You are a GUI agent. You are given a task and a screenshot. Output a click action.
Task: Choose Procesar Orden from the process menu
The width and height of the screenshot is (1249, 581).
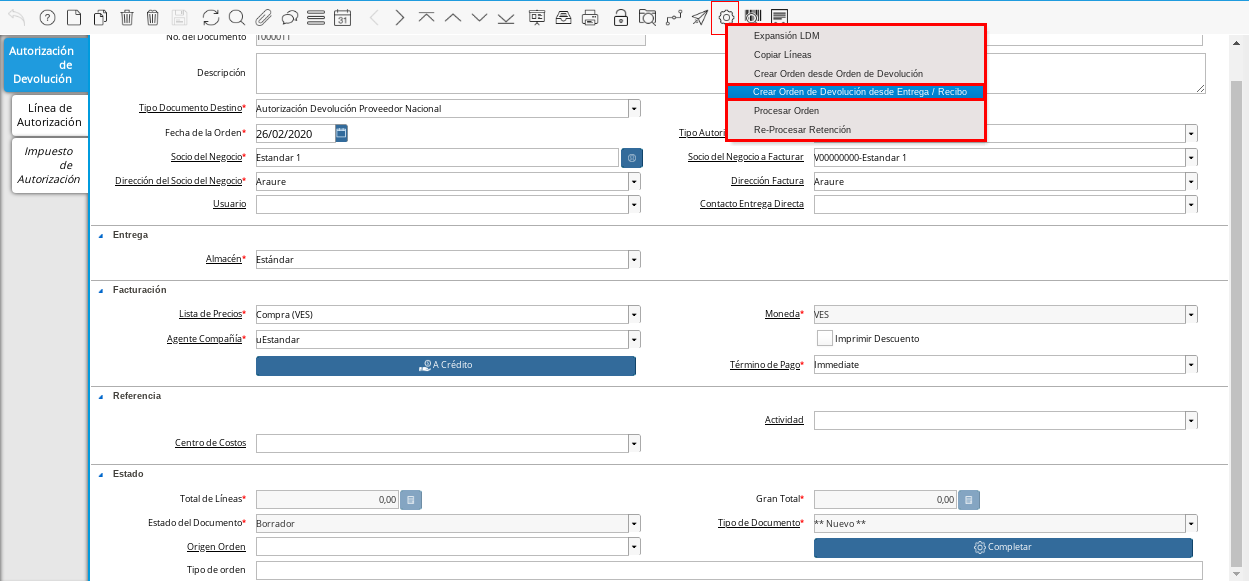tap(786, 111)
